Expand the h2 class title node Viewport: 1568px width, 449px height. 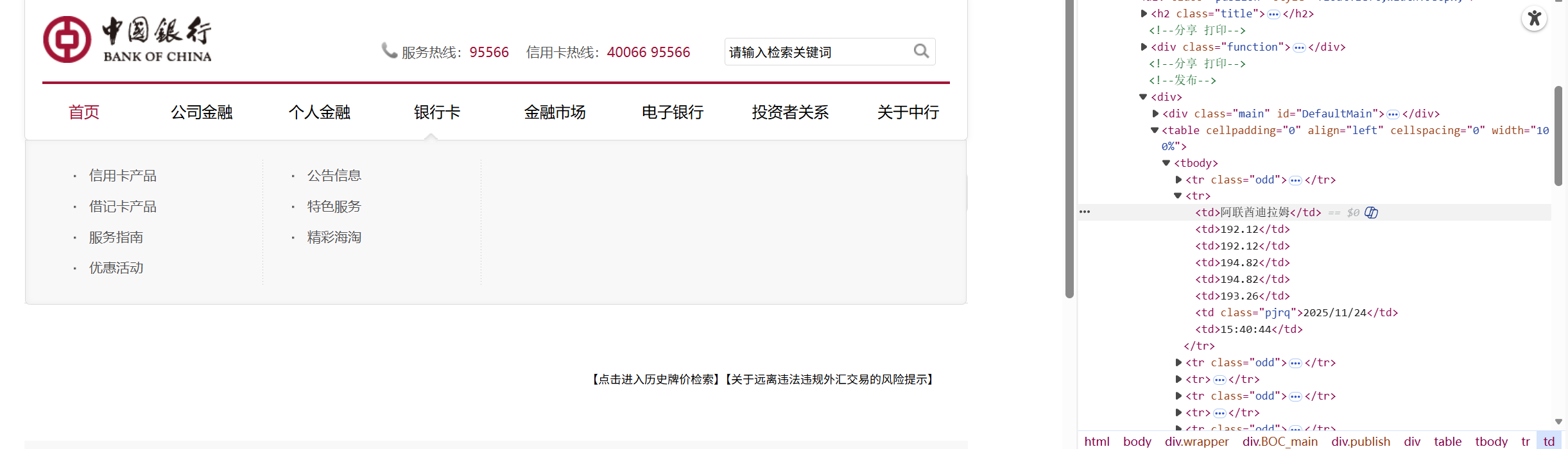[1144, 13]
